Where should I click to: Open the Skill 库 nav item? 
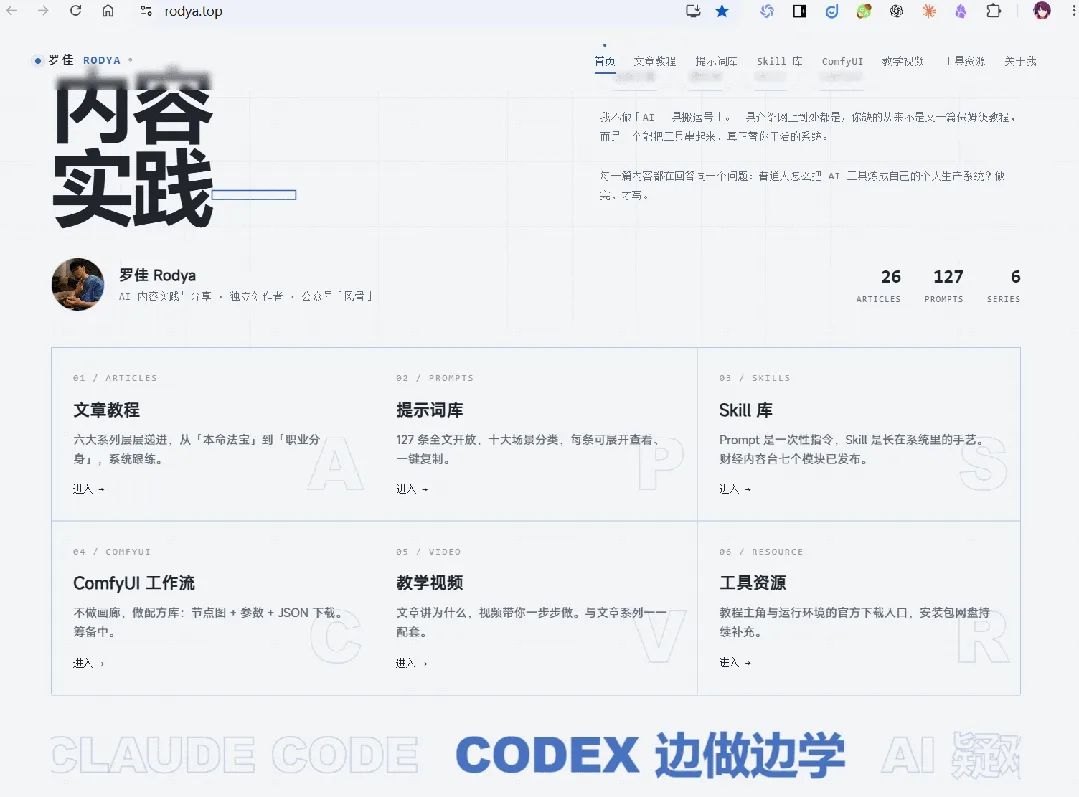pyautogui.click(x=780, y=61)
